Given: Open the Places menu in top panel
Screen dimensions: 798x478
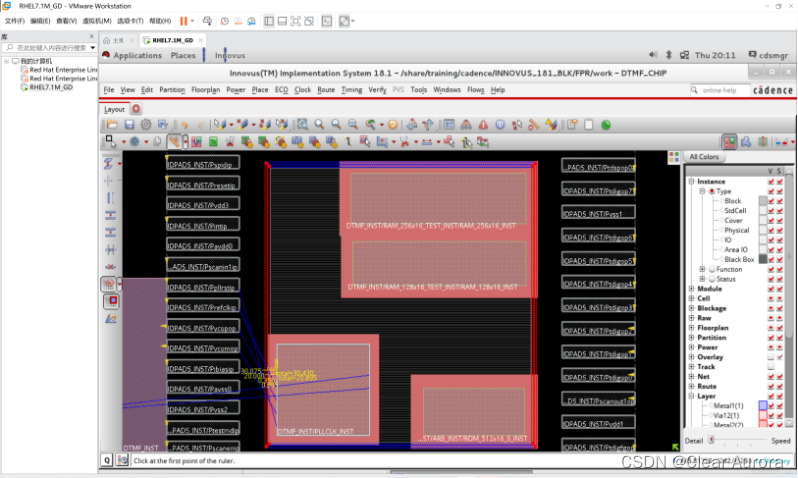Looking at the screenshot, I should (x=183, y=55).
